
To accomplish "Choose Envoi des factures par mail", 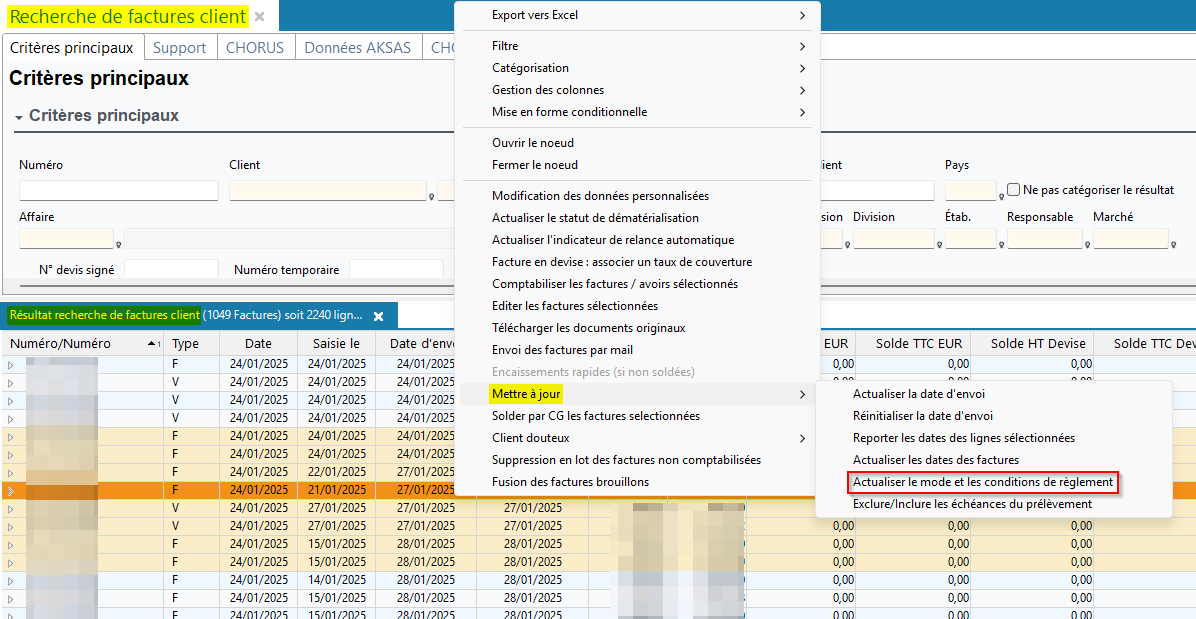I will (562, 350).
